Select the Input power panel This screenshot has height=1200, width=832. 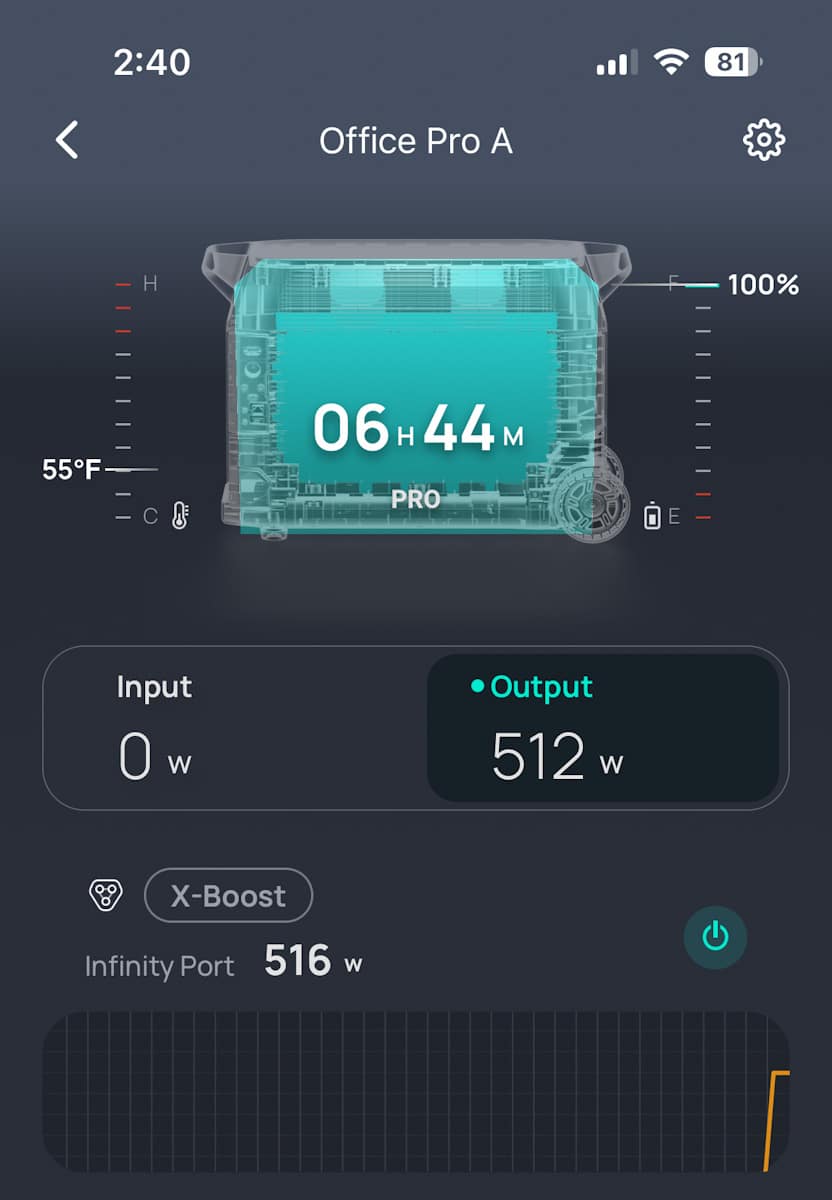[x=235, y=728]
